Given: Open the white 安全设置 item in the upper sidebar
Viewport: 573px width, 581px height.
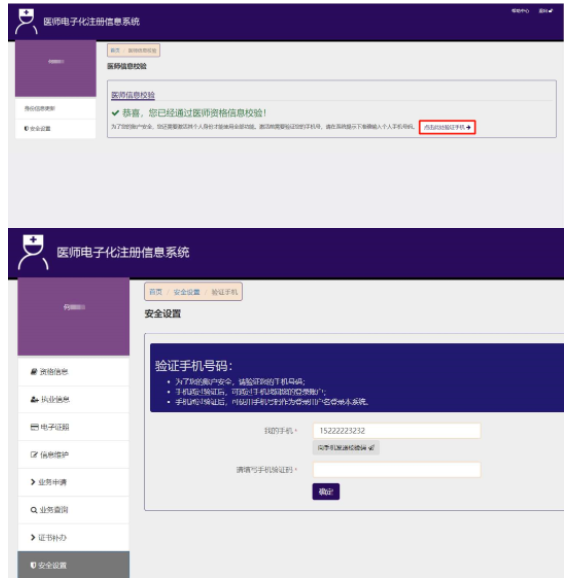Looking at the screenshot, I should [55, 129].
